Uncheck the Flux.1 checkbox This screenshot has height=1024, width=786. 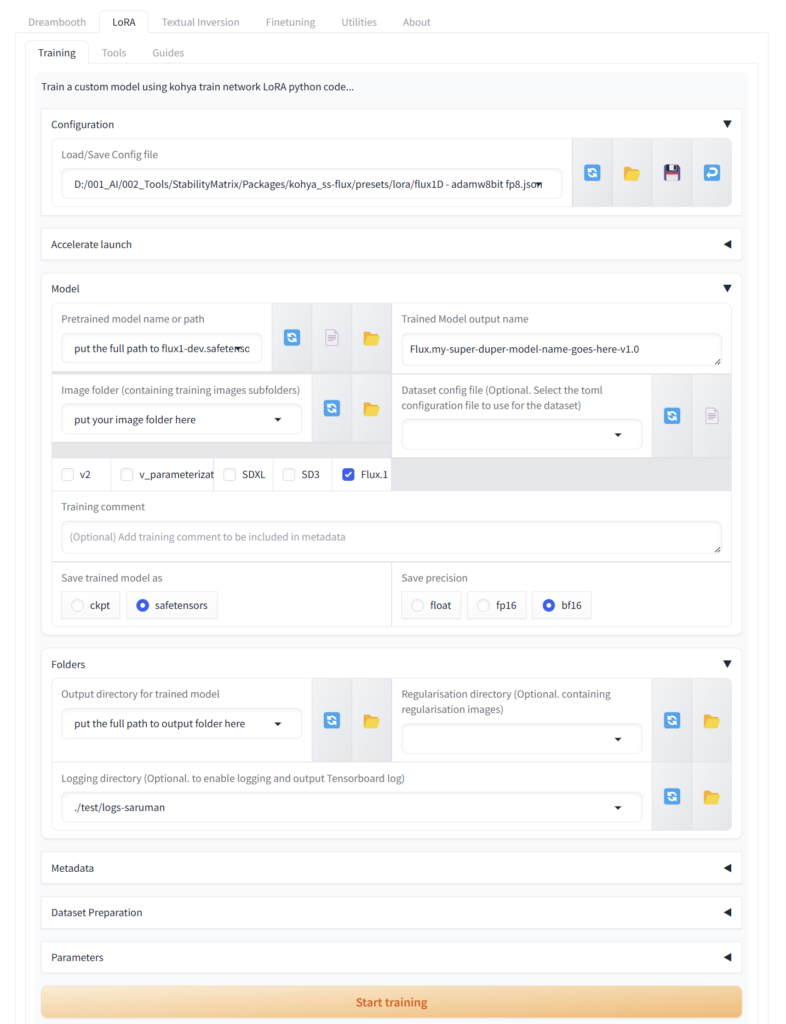[x=348, y=474]
